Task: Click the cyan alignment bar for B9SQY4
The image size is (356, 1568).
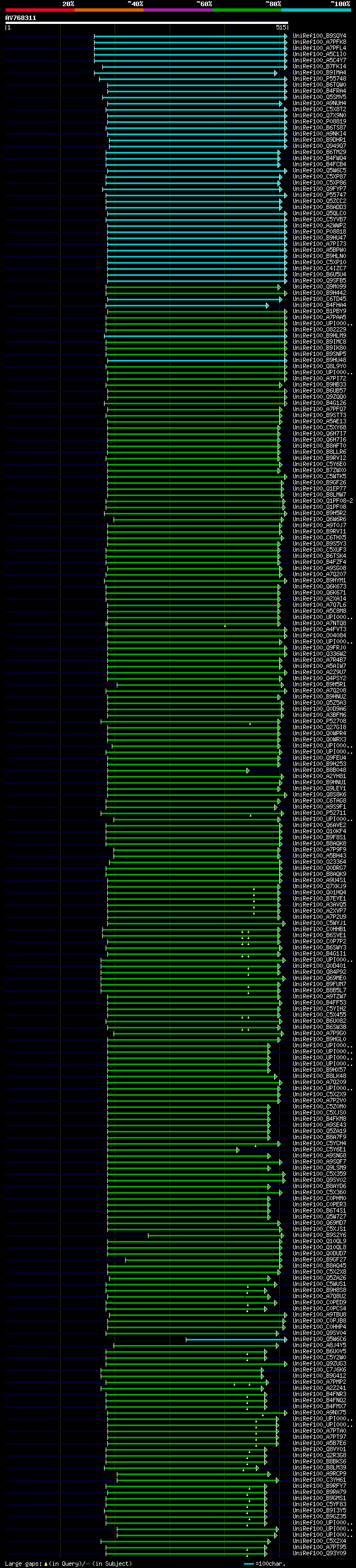Action: click(x=190, y=36)
